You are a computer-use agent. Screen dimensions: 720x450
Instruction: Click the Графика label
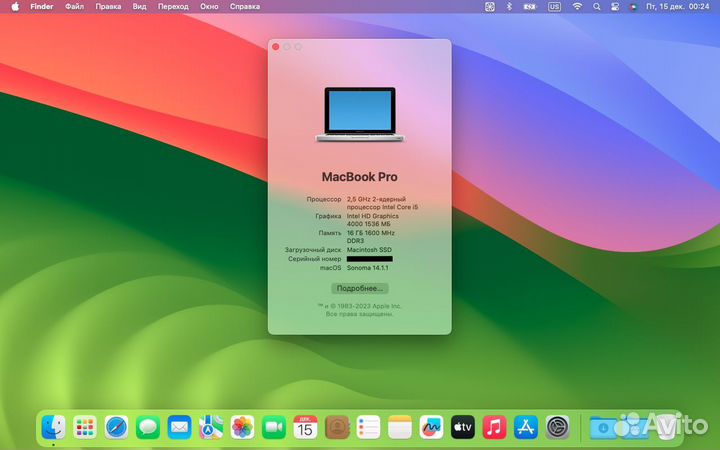point(328,216)
